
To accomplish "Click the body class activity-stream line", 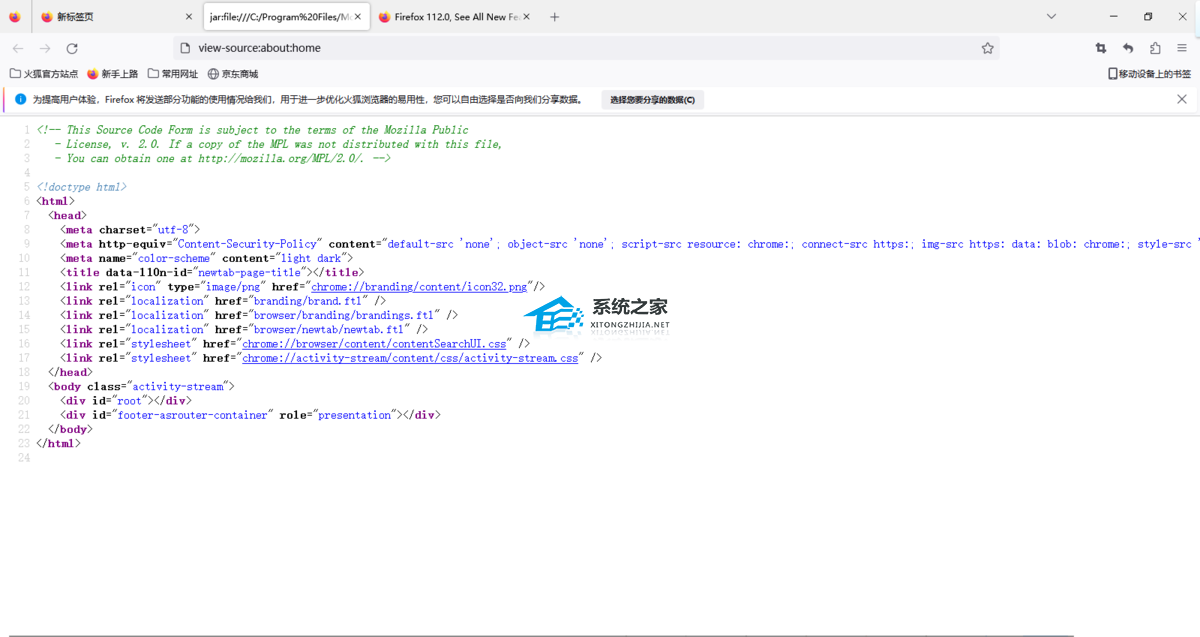I will (141, 386).
